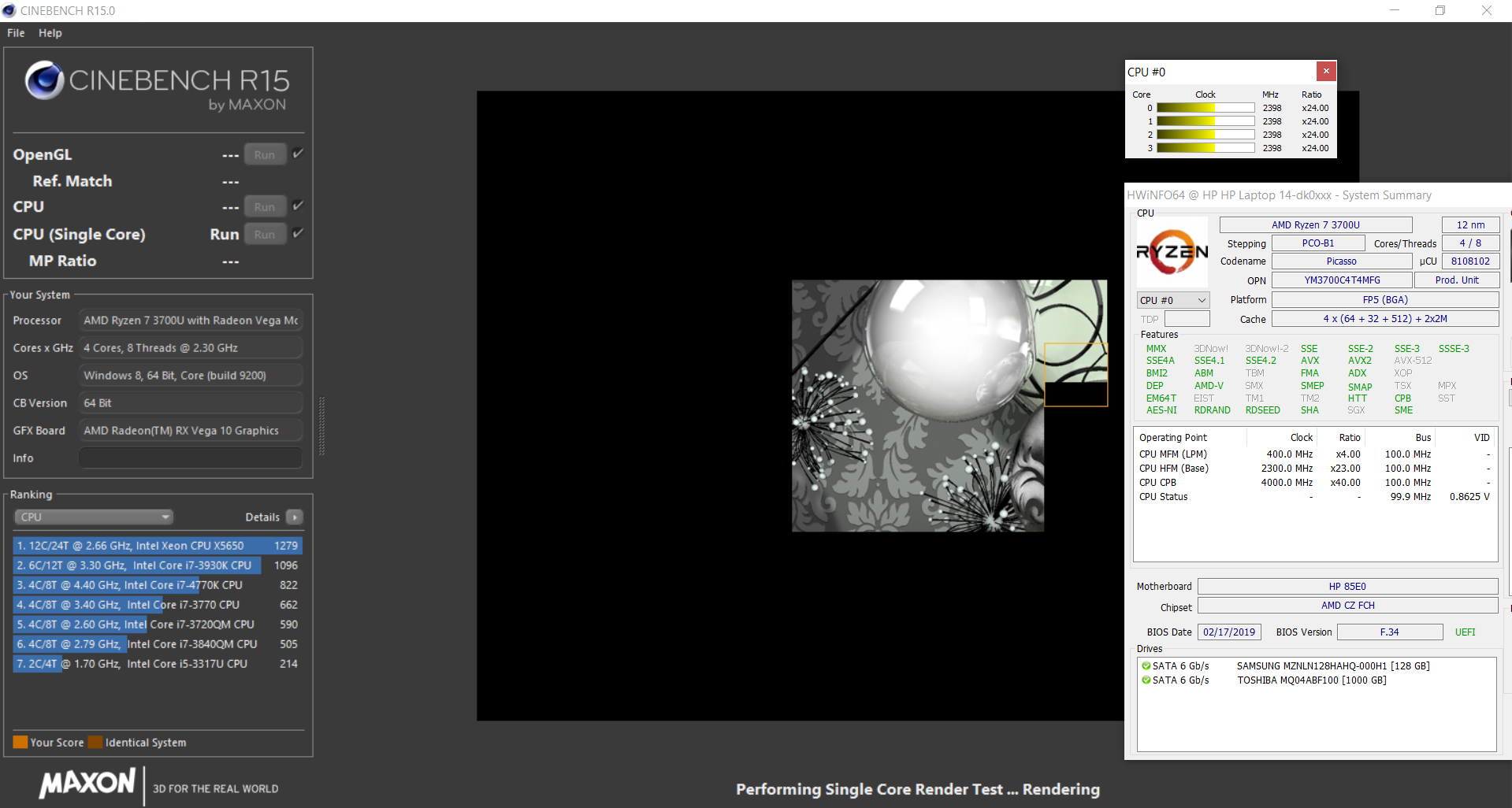Open the Help menu

[x=50, y=33]
